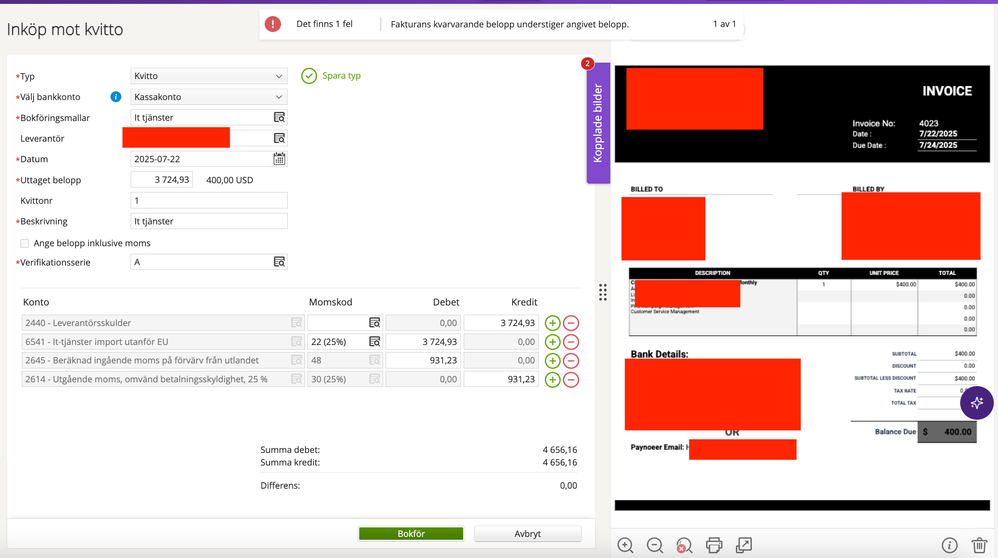Open the Typ dropdown showing Kvitto
The width and height of the screenshot is (998, 558).
(209, 76)
